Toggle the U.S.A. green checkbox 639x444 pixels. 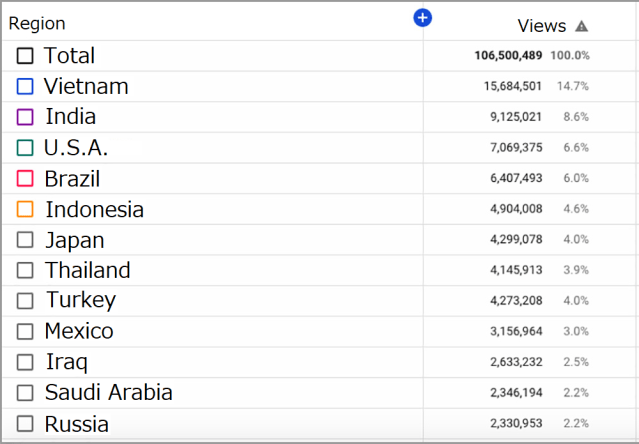25,148
